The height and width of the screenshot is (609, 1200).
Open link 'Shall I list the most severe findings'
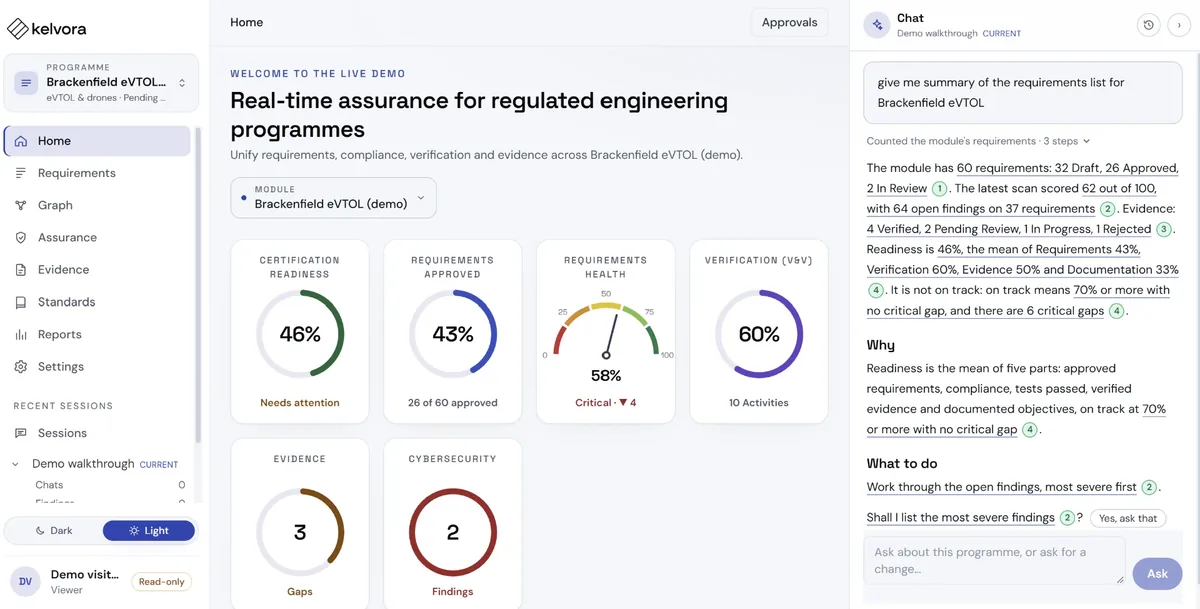[961, 517]
